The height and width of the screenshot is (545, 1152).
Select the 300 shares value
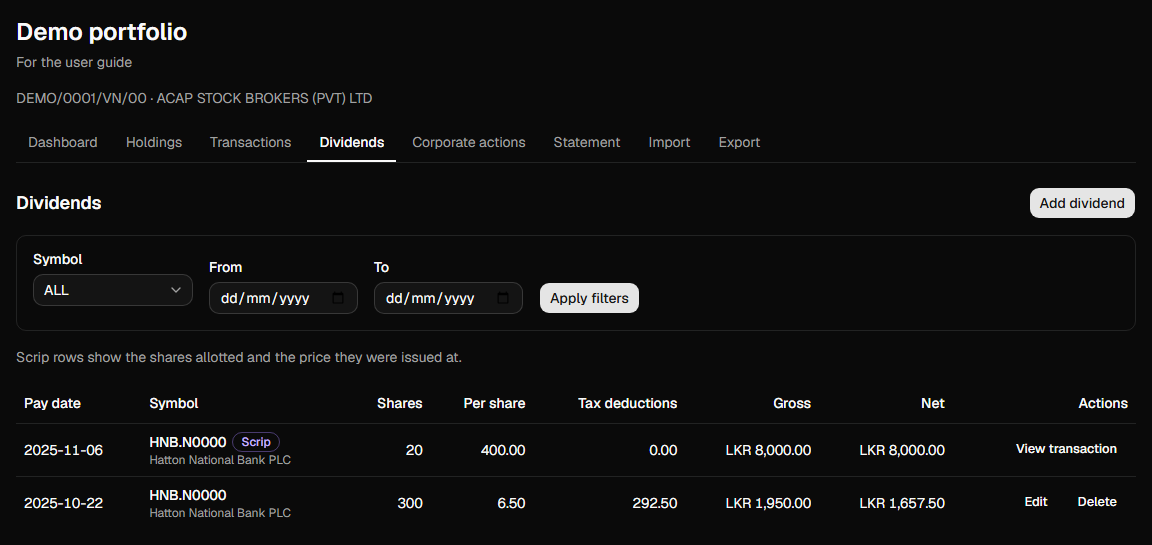click(x=410, y=503)
